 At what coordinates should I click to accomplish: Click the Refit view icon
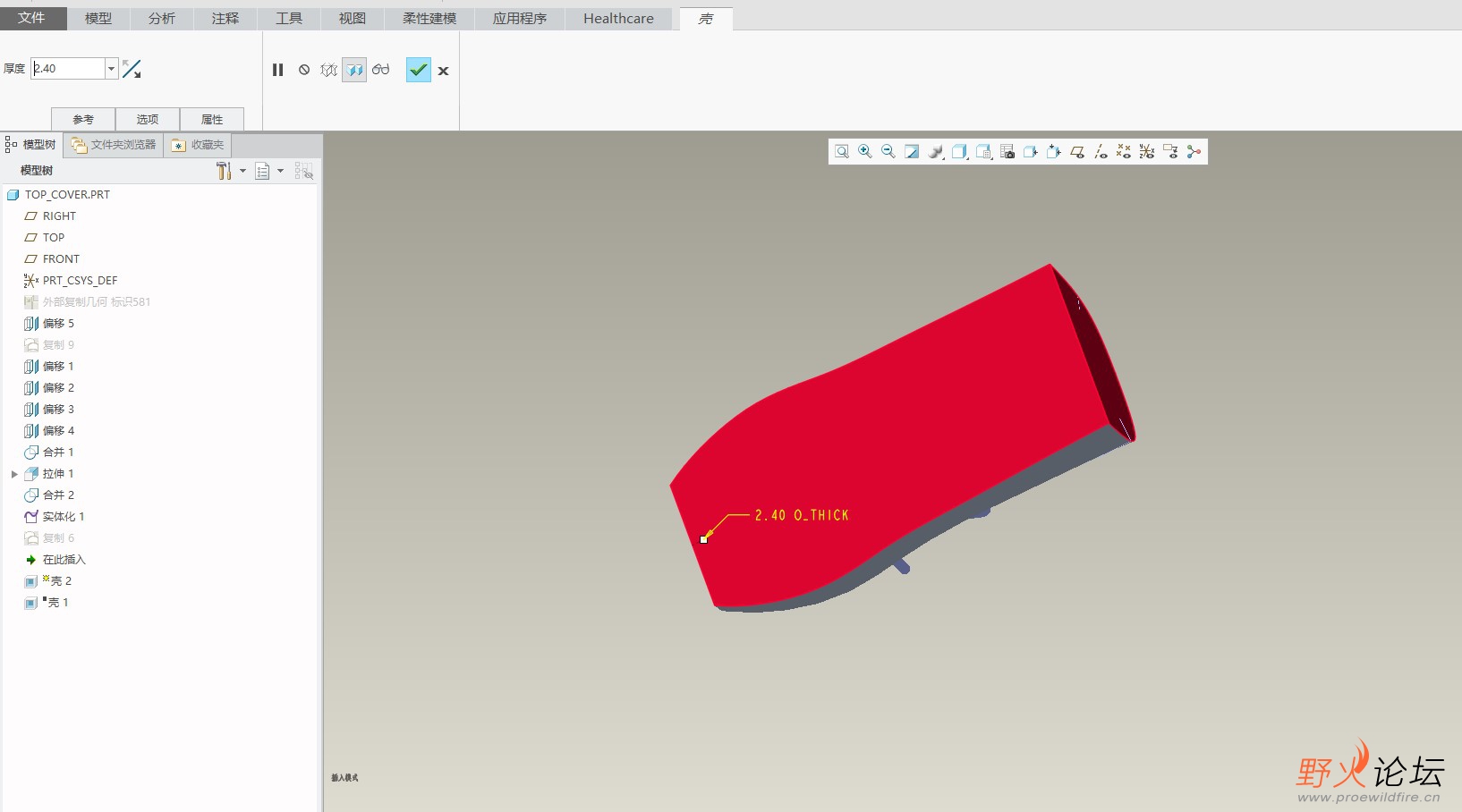click(842, 152)
